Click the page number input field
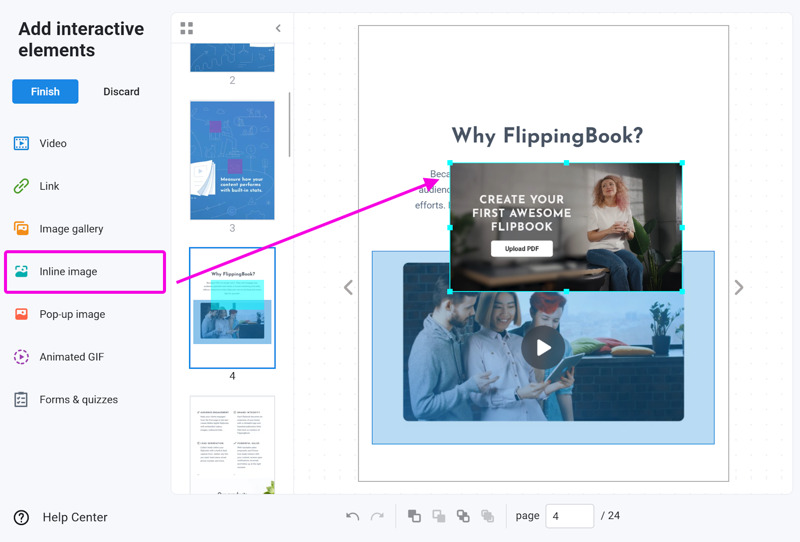The image size is (800, 542). (x=569, y=516)
